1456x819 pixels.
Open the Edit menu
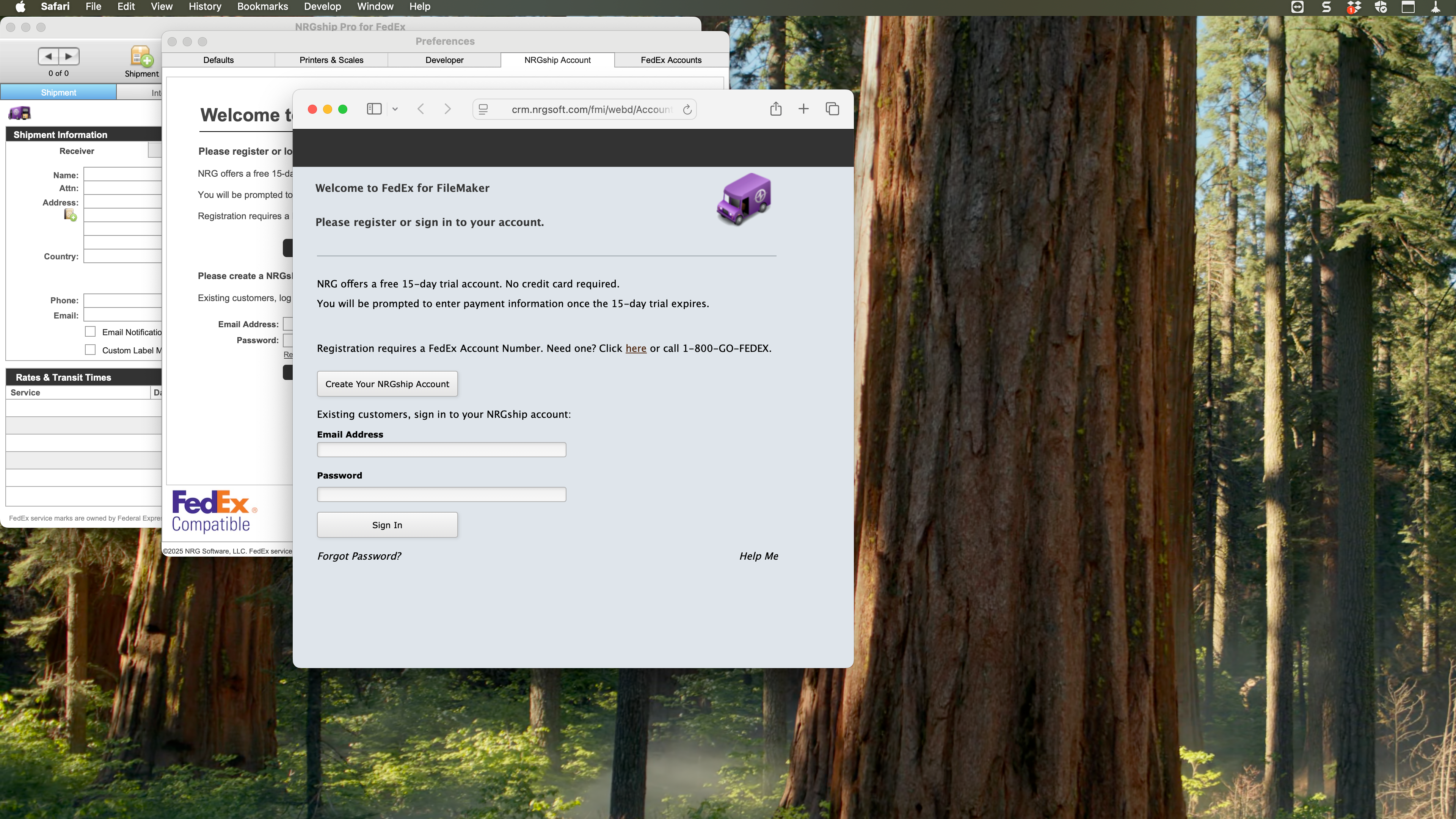126,7
